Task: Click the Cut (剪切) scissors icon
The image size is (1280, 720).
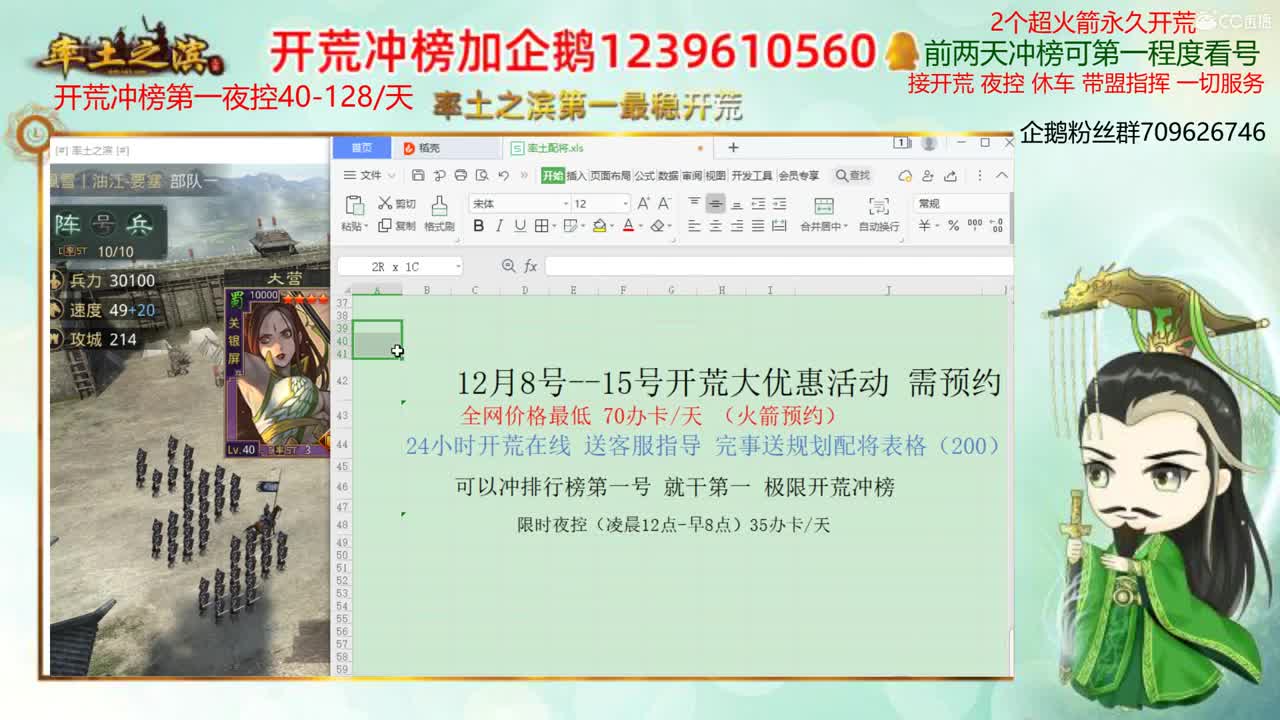Action: [x=385, y=203]
